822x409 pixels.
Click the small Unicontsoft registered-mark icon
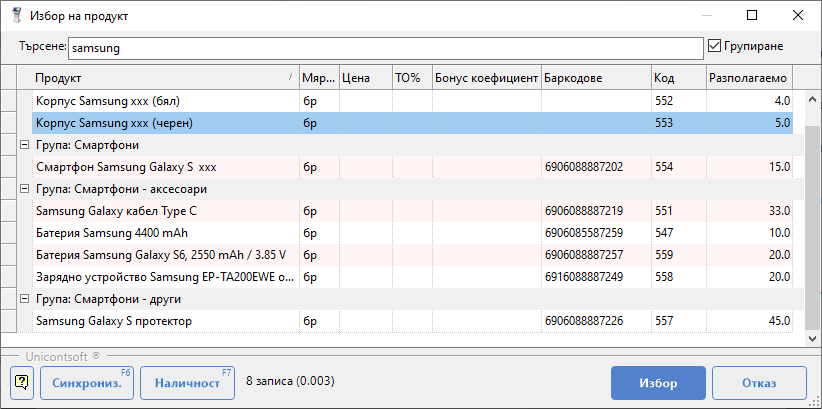click(x=96, y=355)
